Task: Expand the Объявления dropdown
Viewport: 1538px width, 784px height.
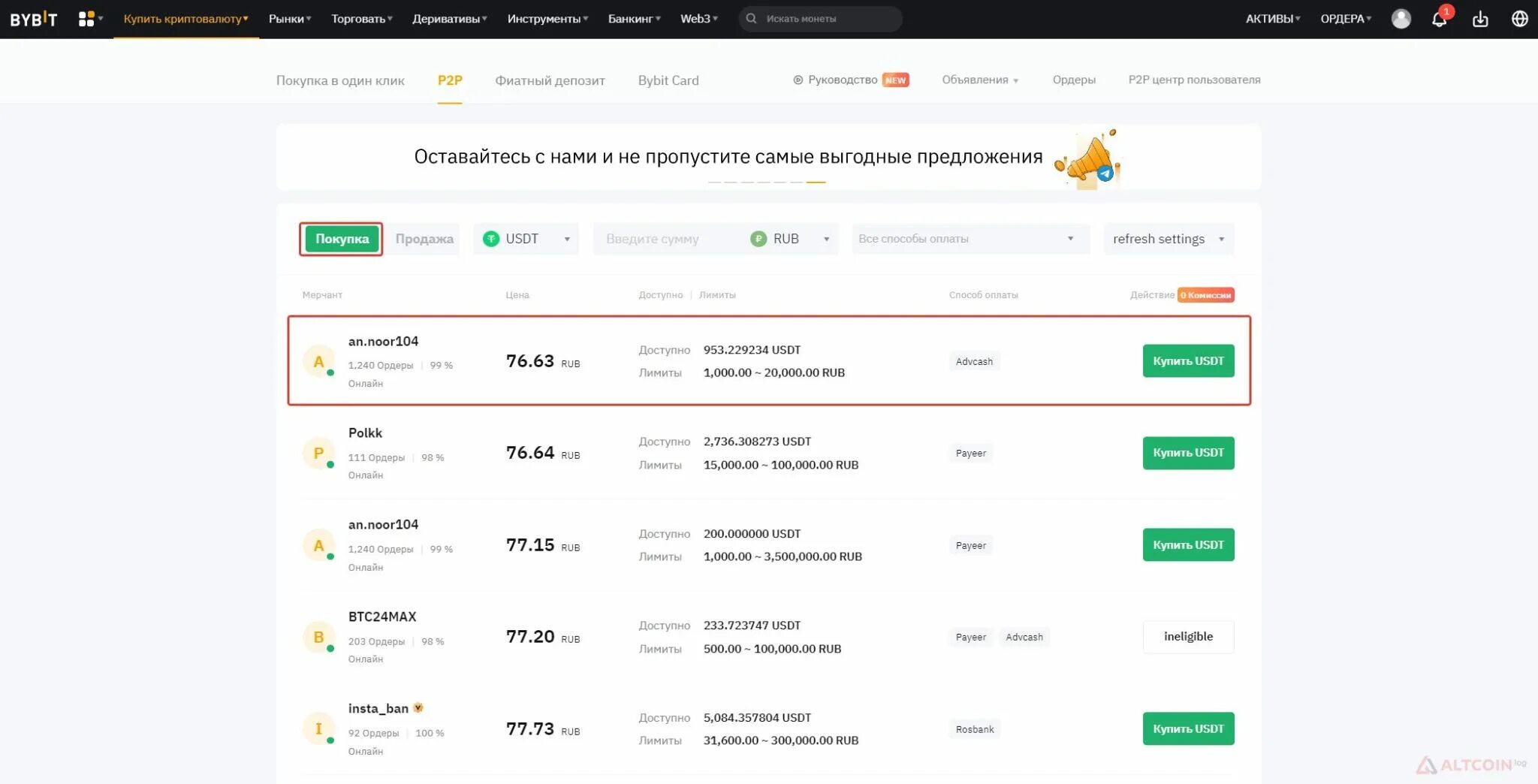Action: [980, 80]
